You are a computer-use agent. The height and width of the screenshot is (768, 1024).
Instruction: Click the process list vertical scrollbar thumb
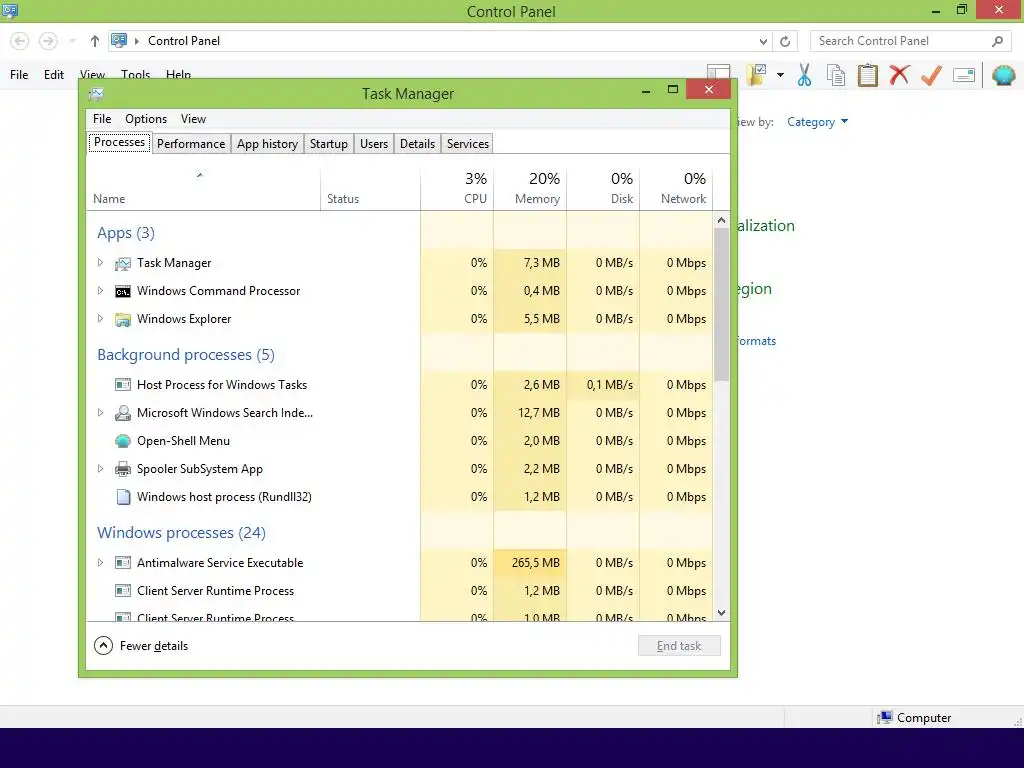(x=722, y=305)
